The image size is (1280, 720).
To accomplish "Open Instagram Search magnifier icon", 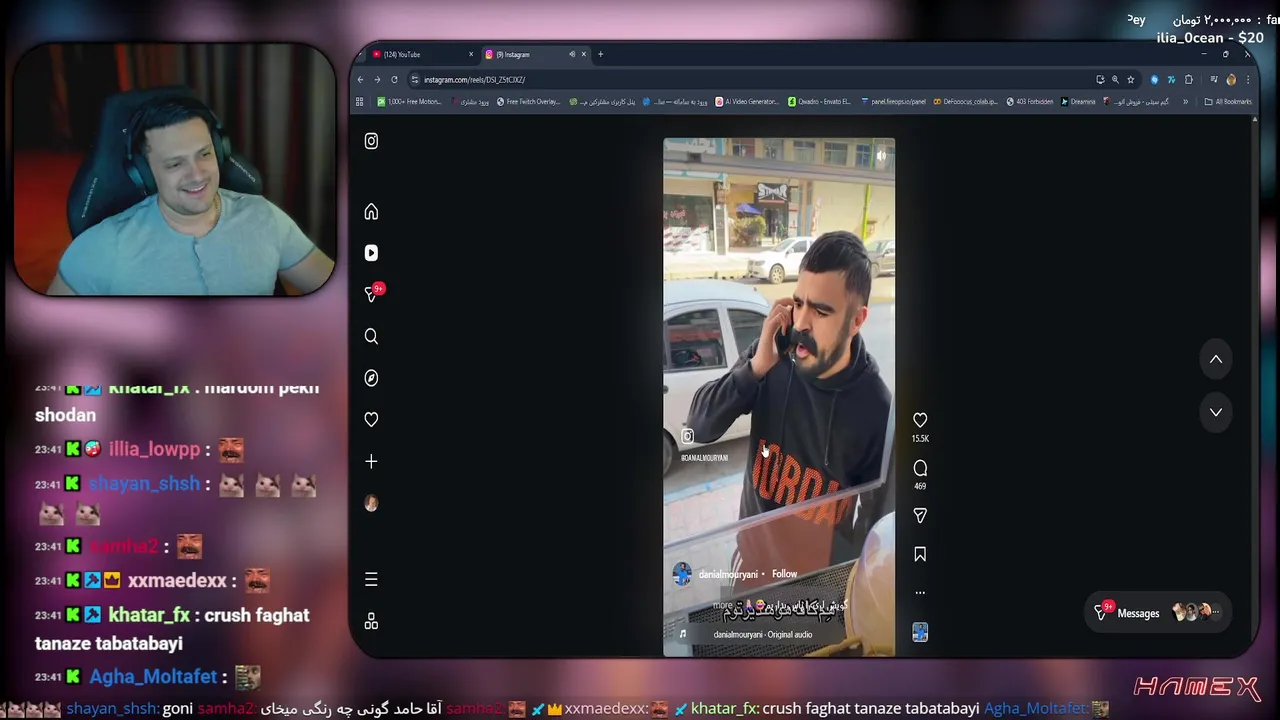I will click(371, 336).
